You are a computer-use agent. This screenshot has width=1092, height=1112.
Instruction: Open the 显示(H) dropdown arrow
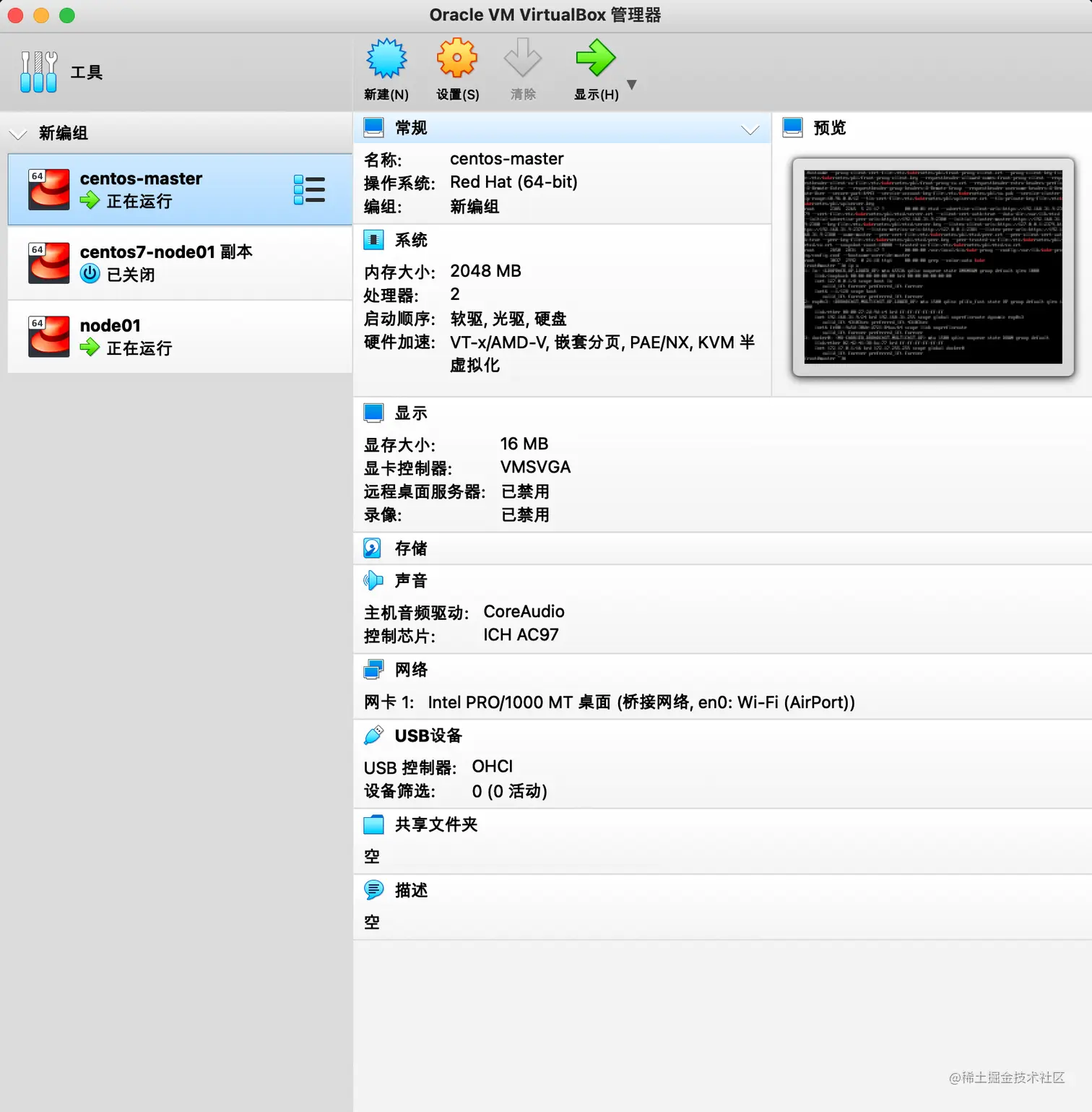[x=631, y=85]
